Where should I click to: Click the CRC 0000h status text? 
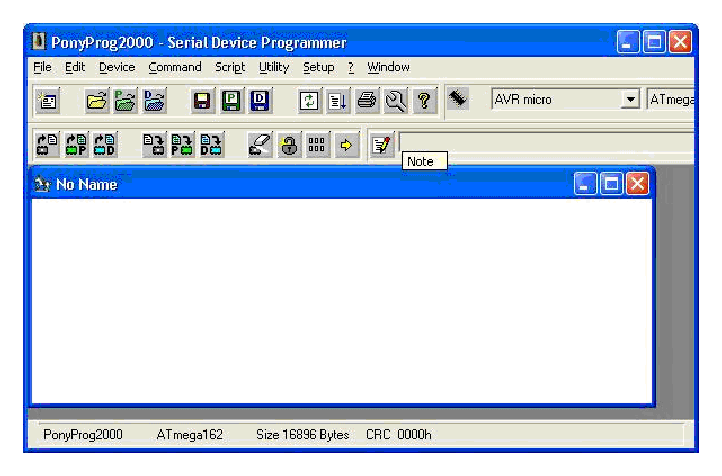[x=399, y=435]
